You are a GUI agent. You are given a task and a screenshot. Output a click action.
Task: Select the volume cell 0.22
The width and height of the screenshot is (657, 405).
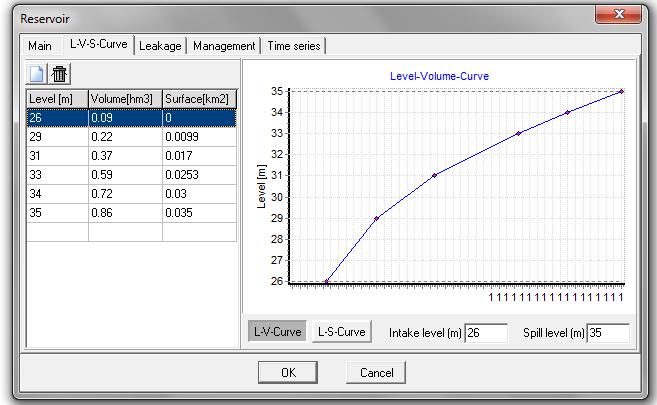coord(125,137)
